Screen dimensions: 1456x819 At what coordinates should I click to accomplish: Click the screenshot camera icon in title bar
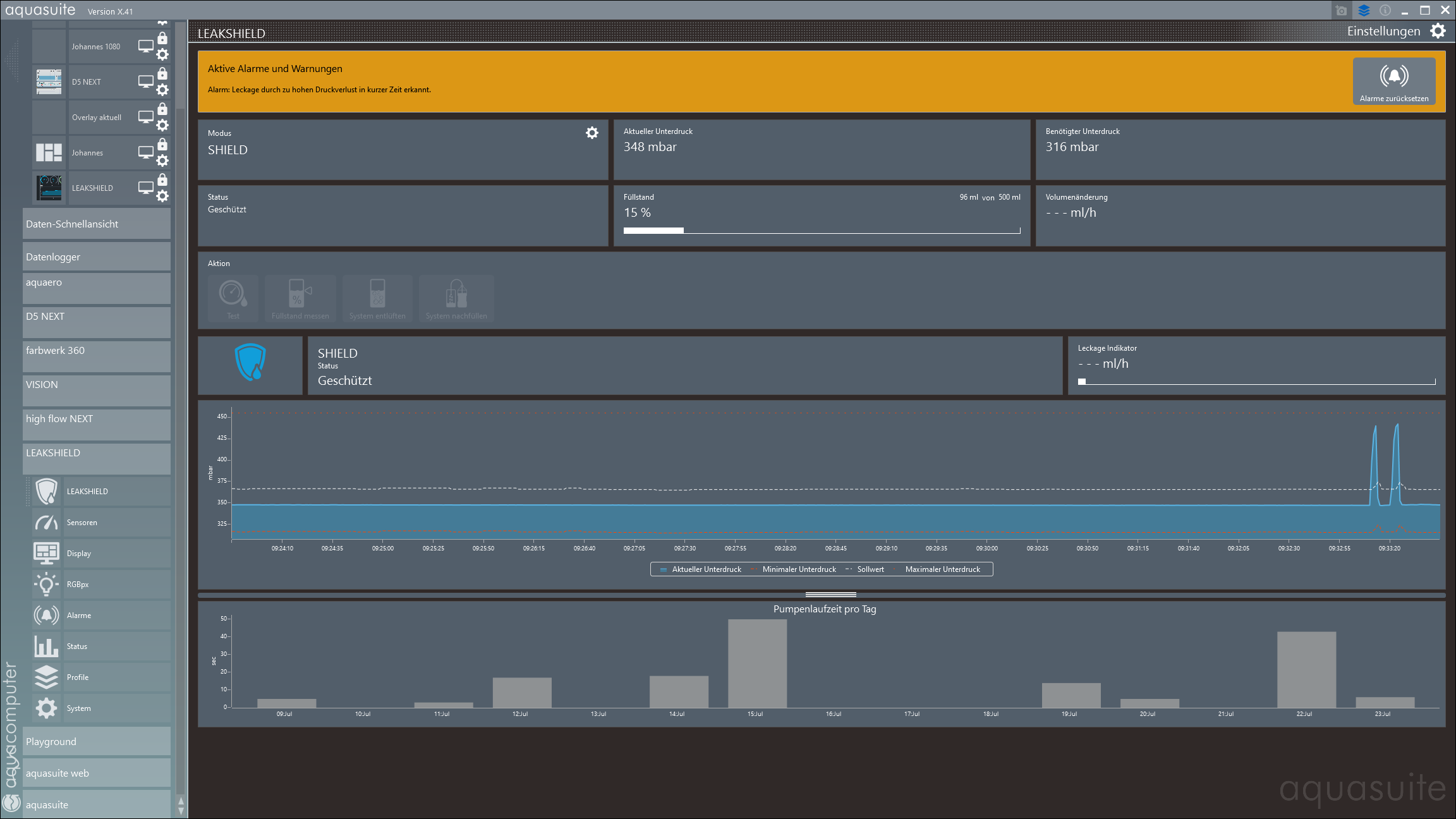[1341, 10]
